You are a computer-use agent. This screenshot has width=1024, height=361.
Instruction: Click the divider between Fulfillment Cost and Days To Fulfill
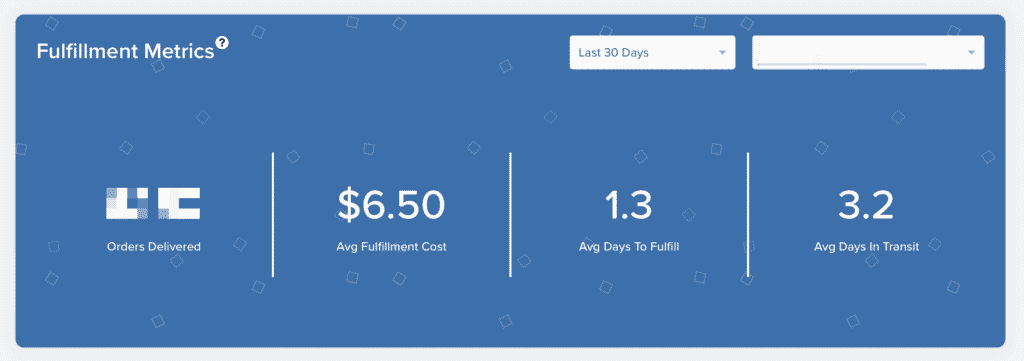coord(510,215)
